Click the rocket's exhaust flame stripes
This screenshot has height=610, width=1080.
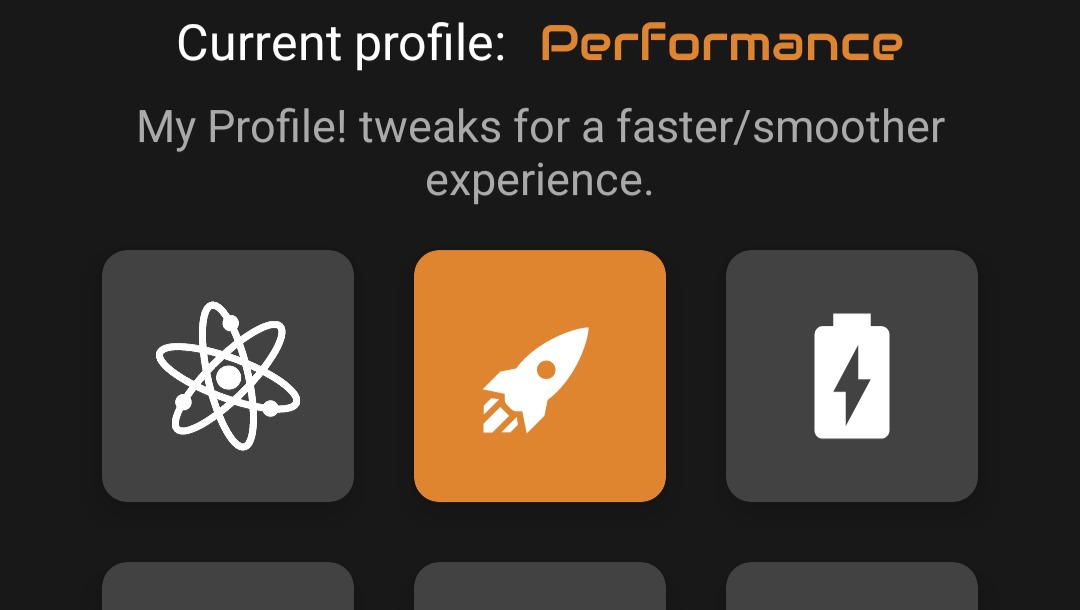pos(500,417)
